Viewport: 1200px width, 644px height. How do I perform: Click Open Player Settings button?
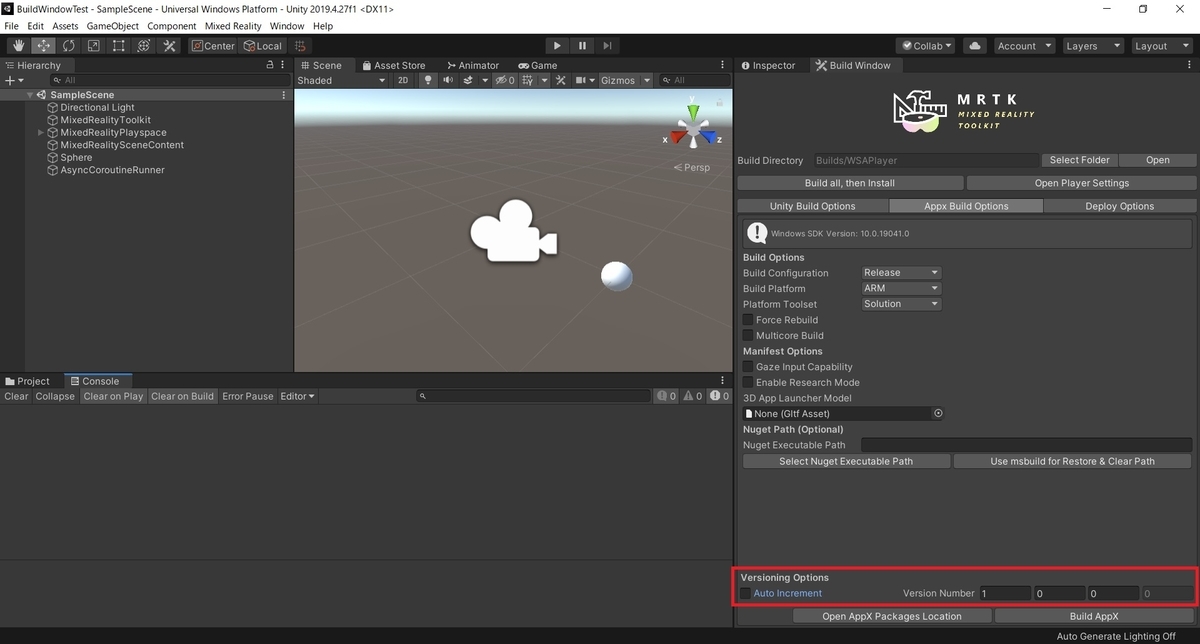(x=1081, y=183)
